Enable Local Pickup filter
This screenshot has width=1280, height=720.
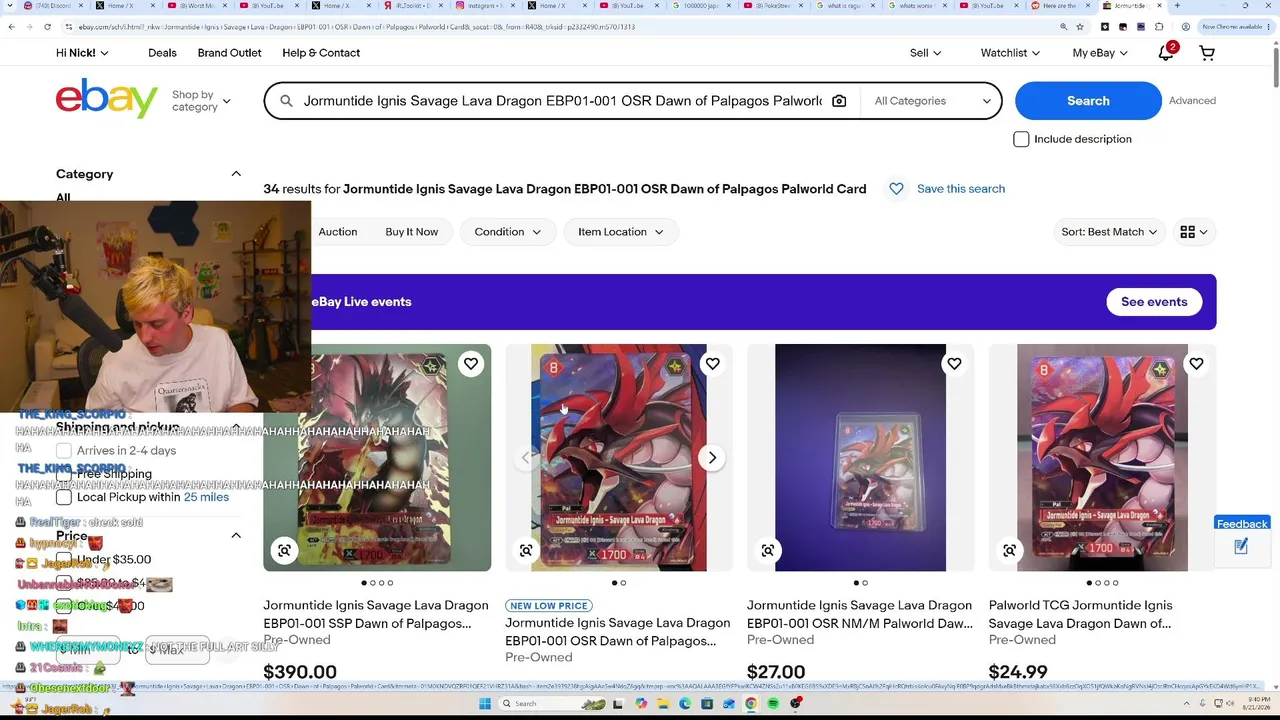click(x=64, y=497)
